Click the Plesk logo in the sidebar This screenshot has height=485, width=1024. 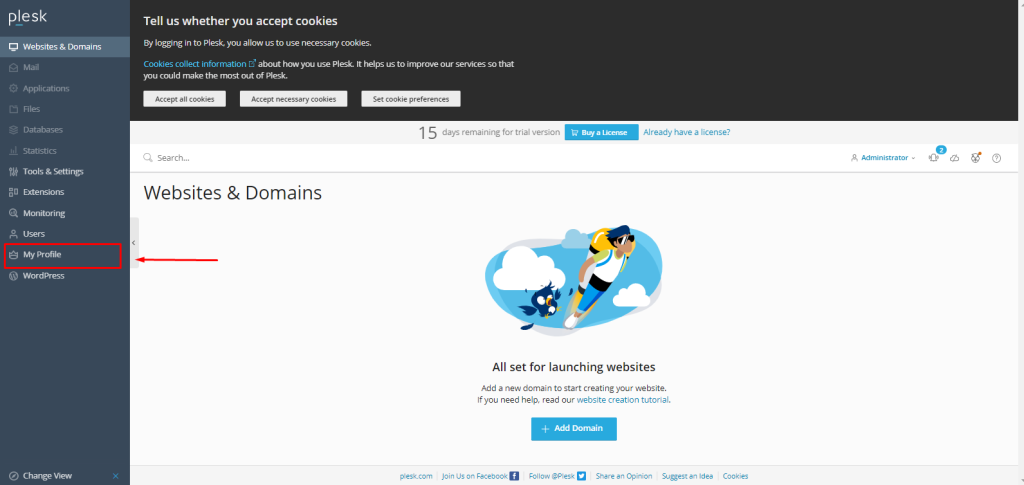click(27, 18)
